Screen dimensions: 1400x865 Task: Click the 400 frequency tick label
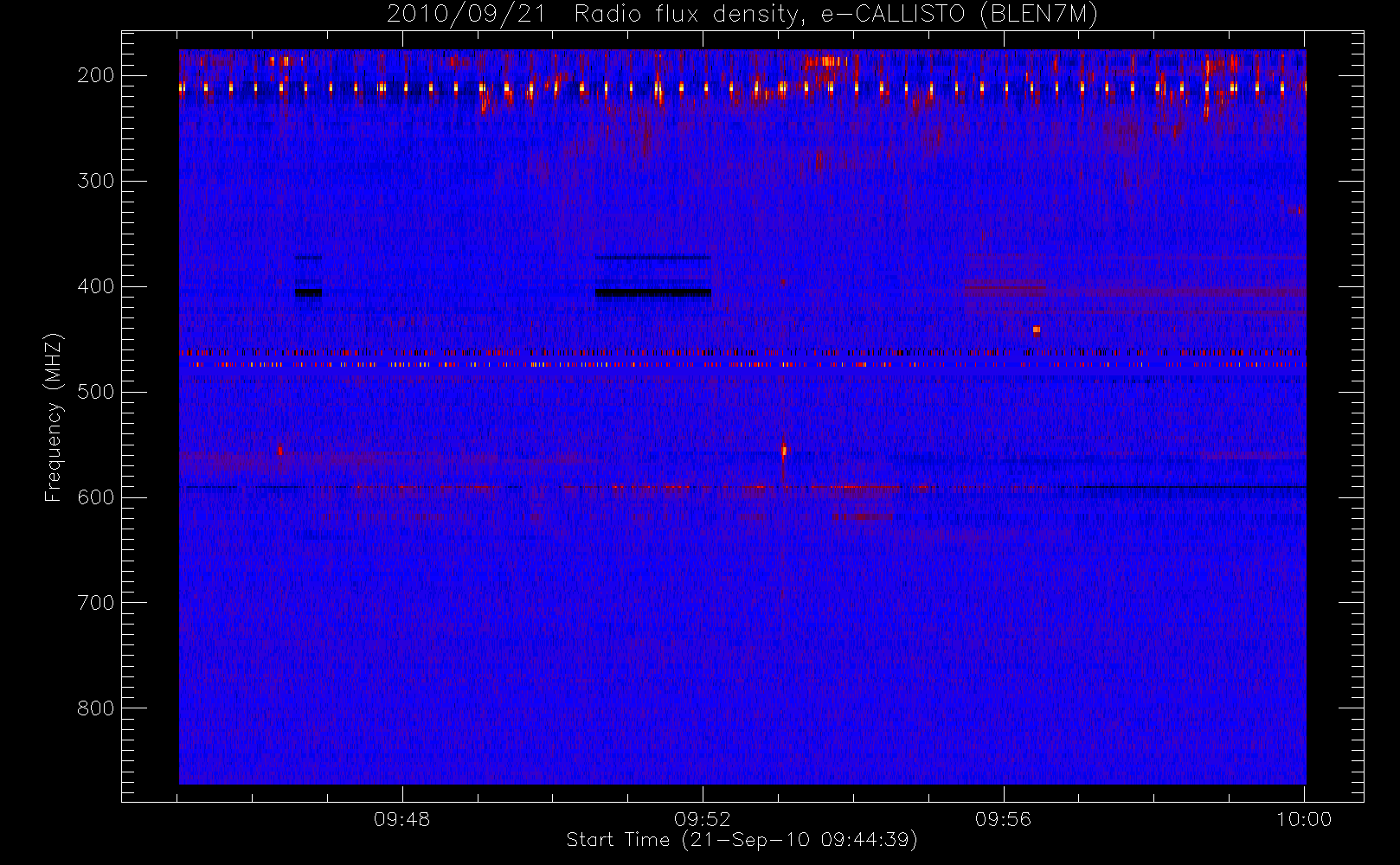pos(95,286)
